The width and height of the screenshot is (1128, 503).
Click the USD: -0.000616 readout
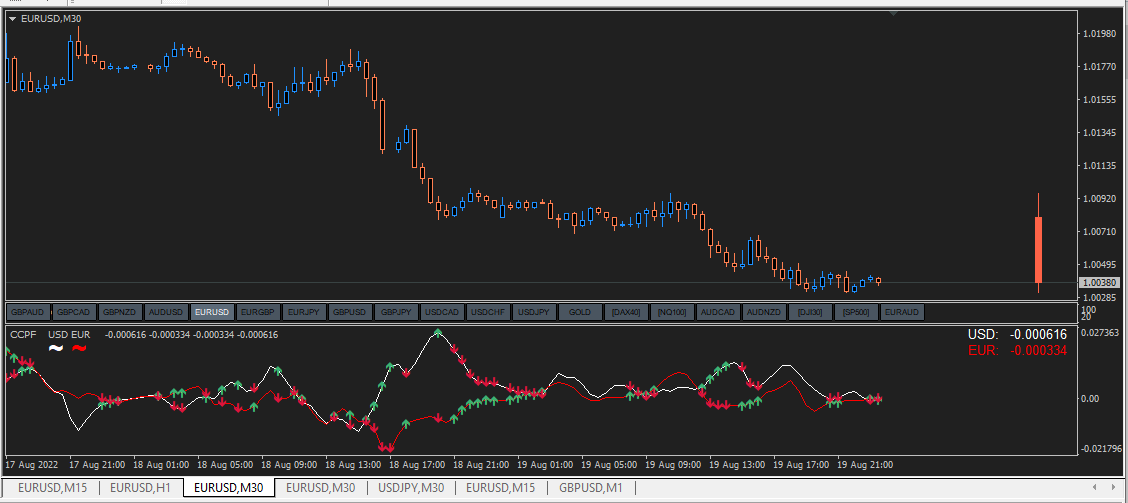[1017, 335]
